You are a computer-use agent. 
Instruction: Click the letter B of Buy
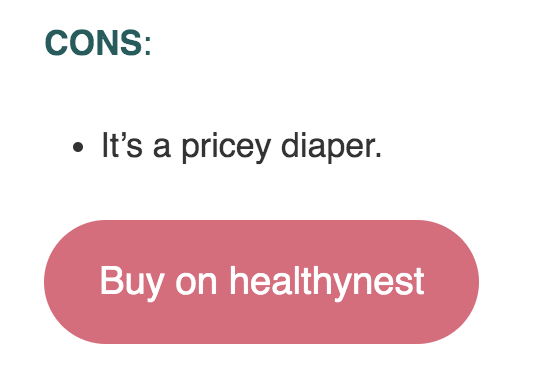point(111,280)
